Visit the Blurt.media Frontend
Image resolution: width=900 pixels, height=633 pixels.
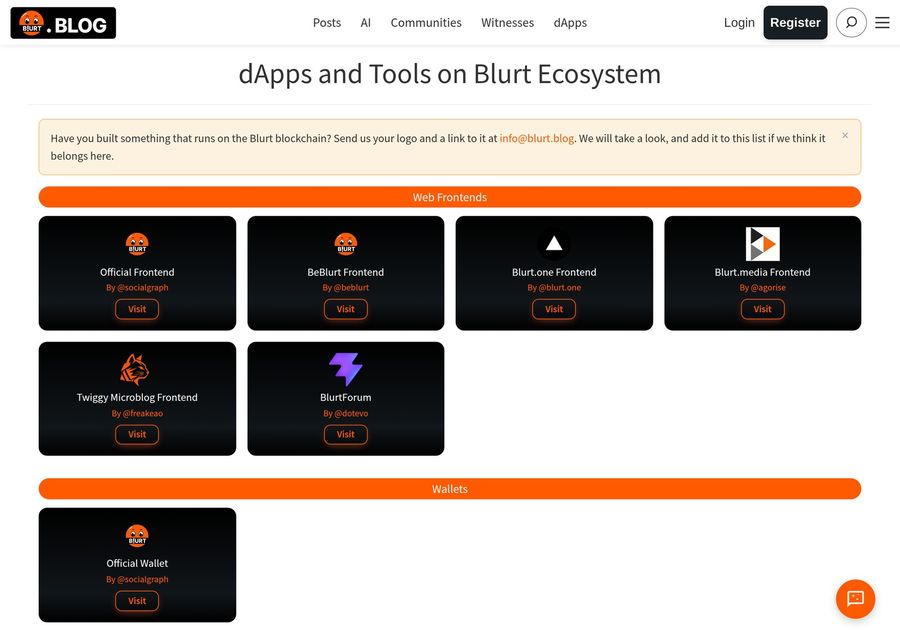pos(762,309)
